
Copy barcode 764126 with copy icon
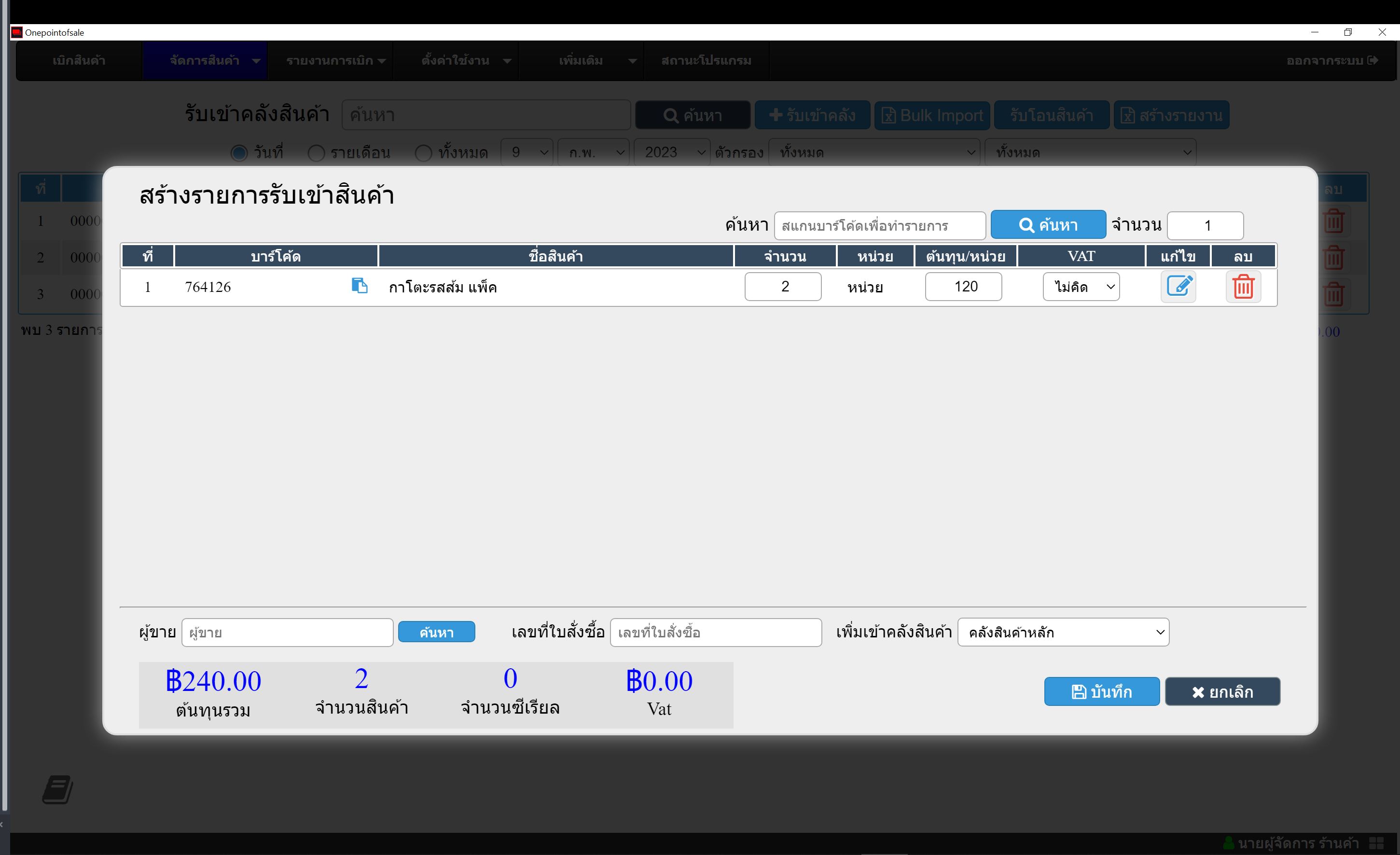[359, 285]
